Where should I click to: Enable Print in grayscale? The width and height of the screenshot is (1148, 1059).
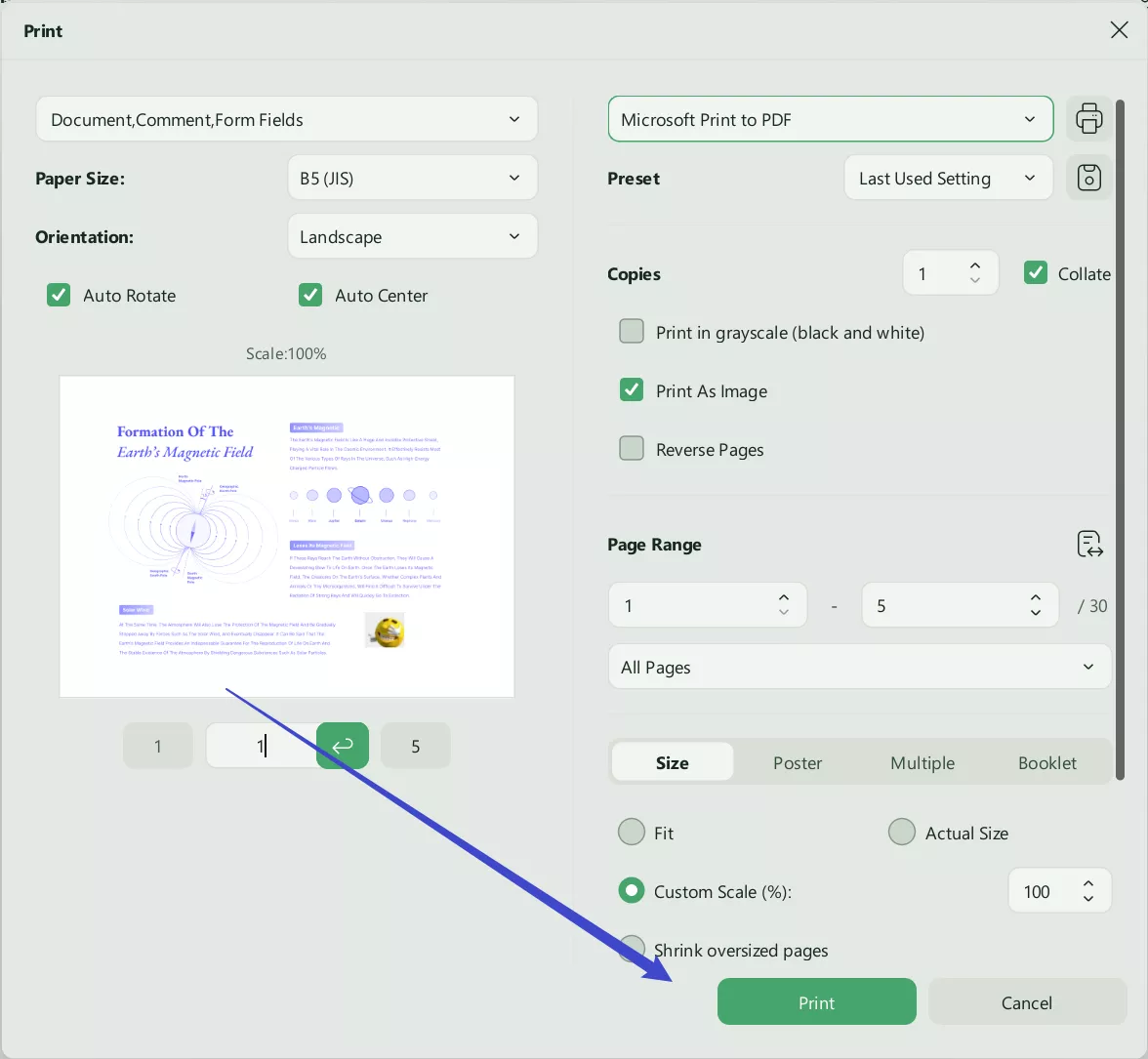point(631,332)
